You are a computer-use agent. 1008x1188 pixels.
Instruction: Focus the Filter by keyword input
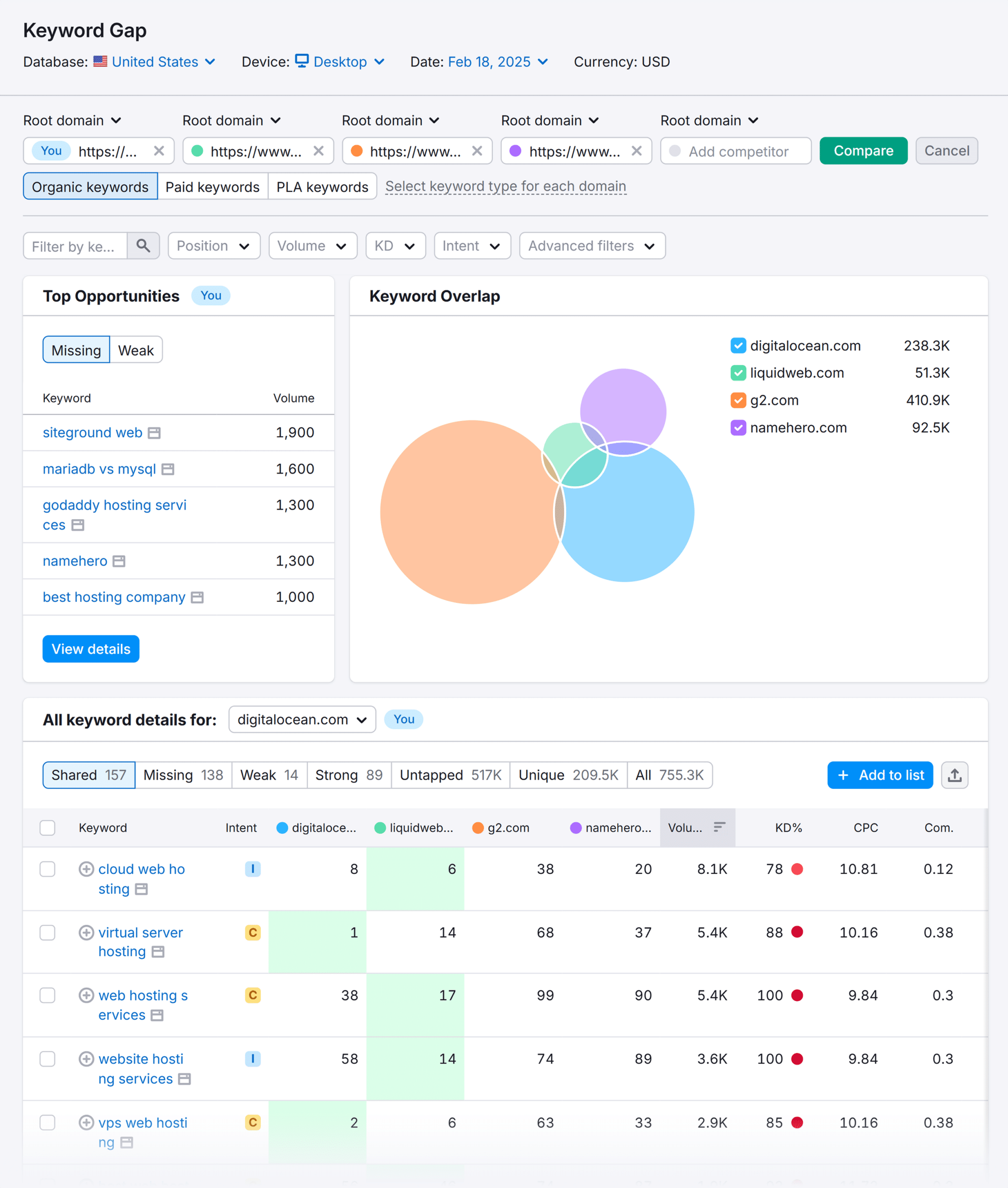tap(75, 246)
